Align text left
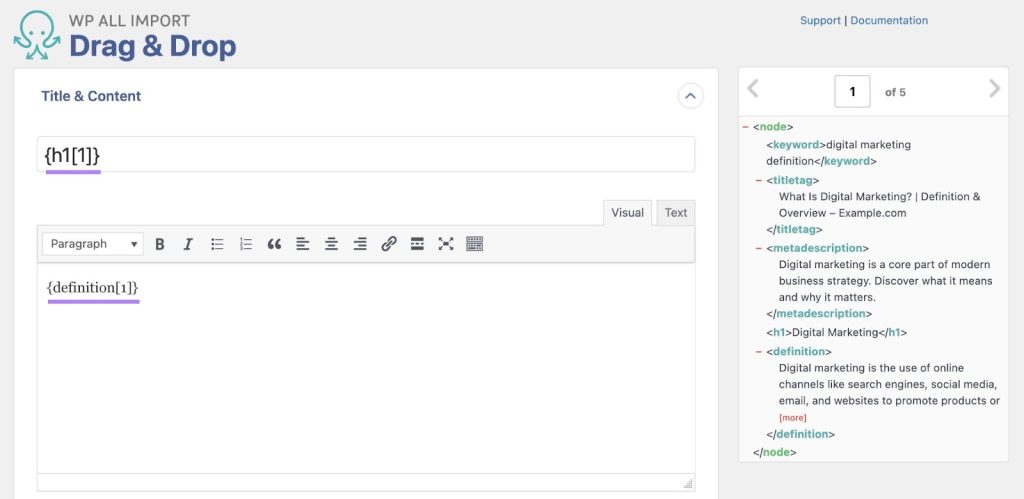Image resolution: width=1024 pixels, height=499 pixels. (302, 244)
